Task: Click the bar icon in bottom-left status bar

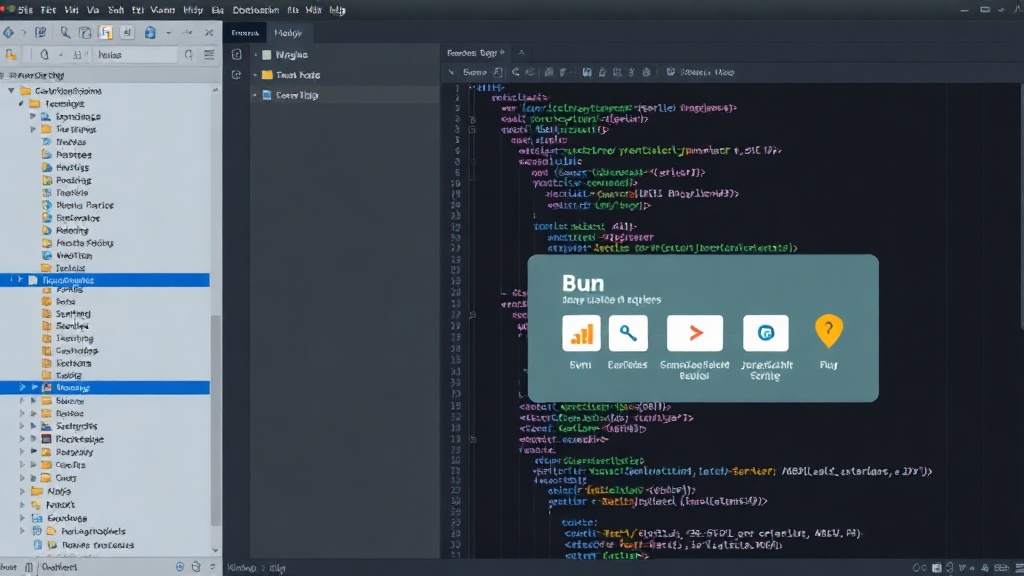Action: pyautogui.click(x=29, y=568)
